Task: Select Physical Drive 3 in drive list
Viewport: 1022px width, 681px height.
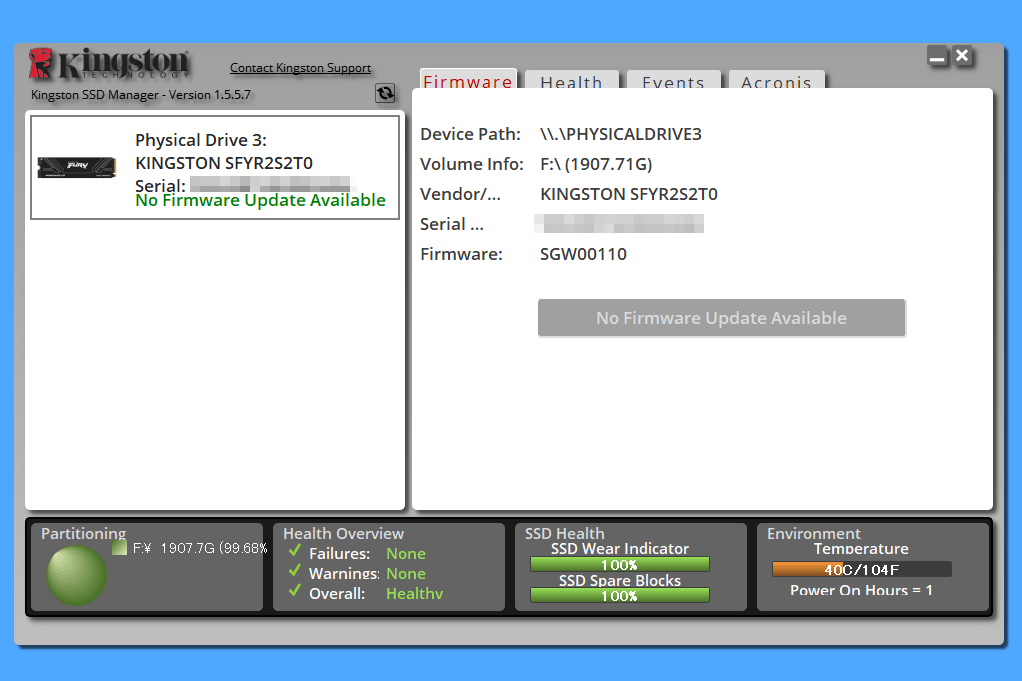Action: (x=215, y=167)
